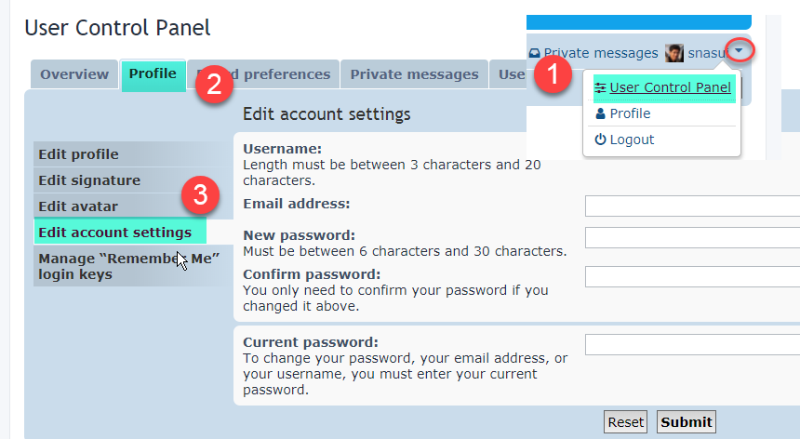Click the Private messages inbox icon

[x=535, y=53]
